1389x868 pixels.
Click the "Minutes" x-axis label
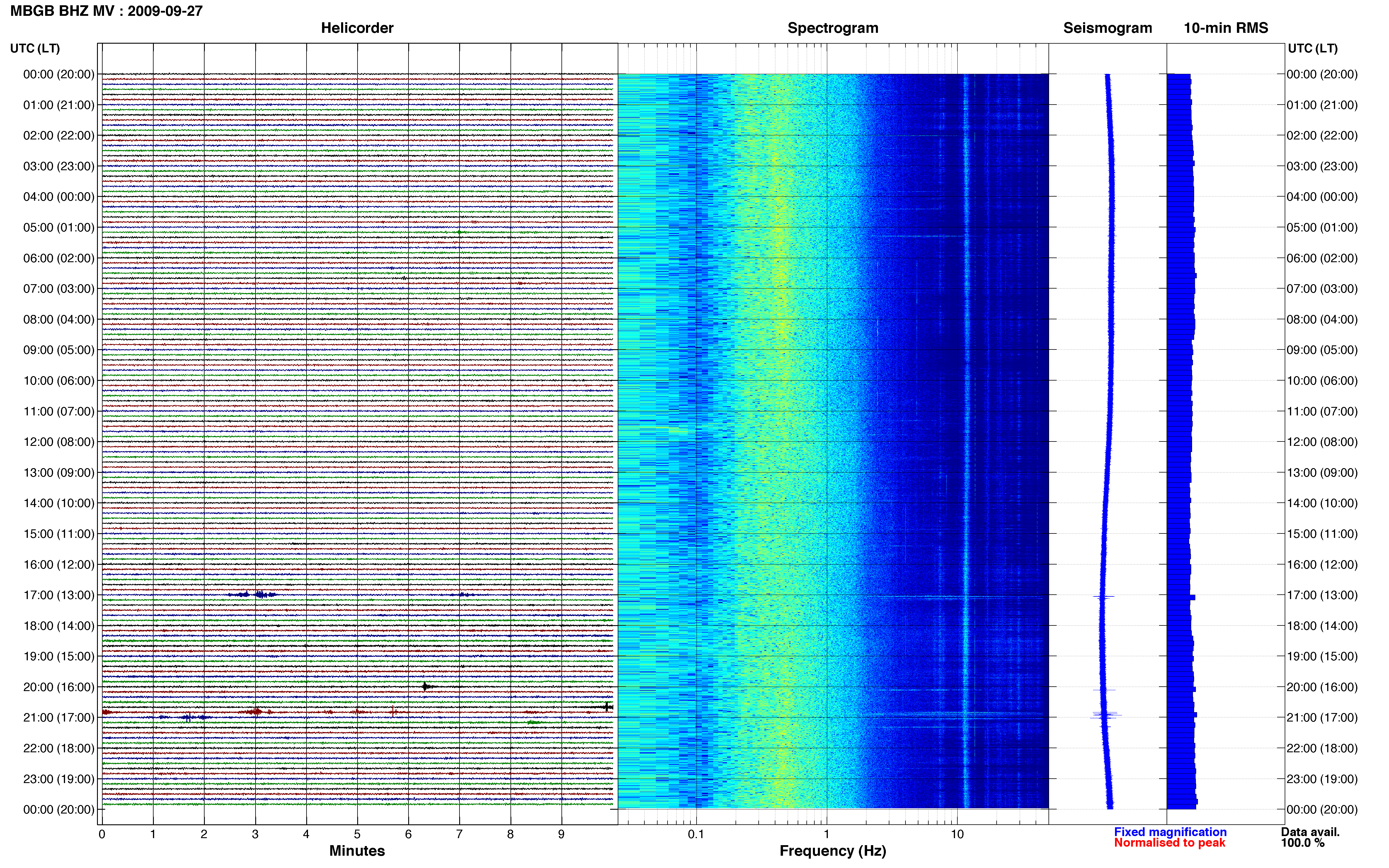click(357, 851)
